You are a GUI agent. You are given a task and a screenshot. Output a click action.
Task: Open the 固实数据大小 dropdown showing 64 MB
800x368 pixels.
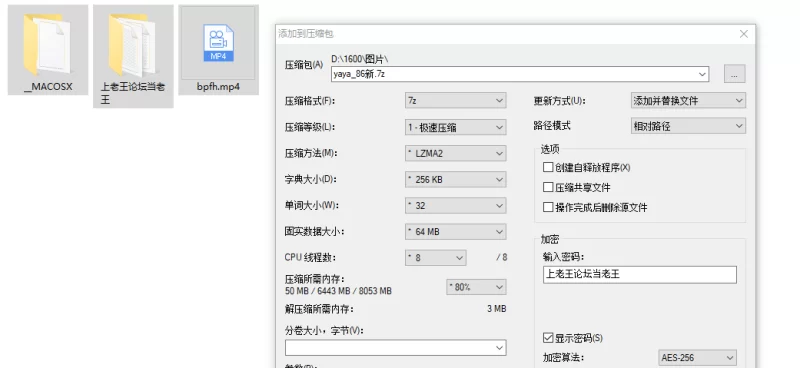pyautogui.click(x=456, y=232)
